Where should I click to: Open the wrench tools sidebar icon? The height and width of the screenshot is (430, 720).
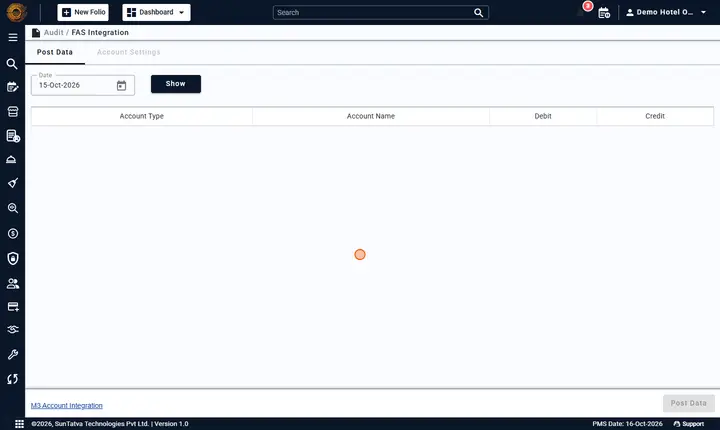(x=13, y=354)
